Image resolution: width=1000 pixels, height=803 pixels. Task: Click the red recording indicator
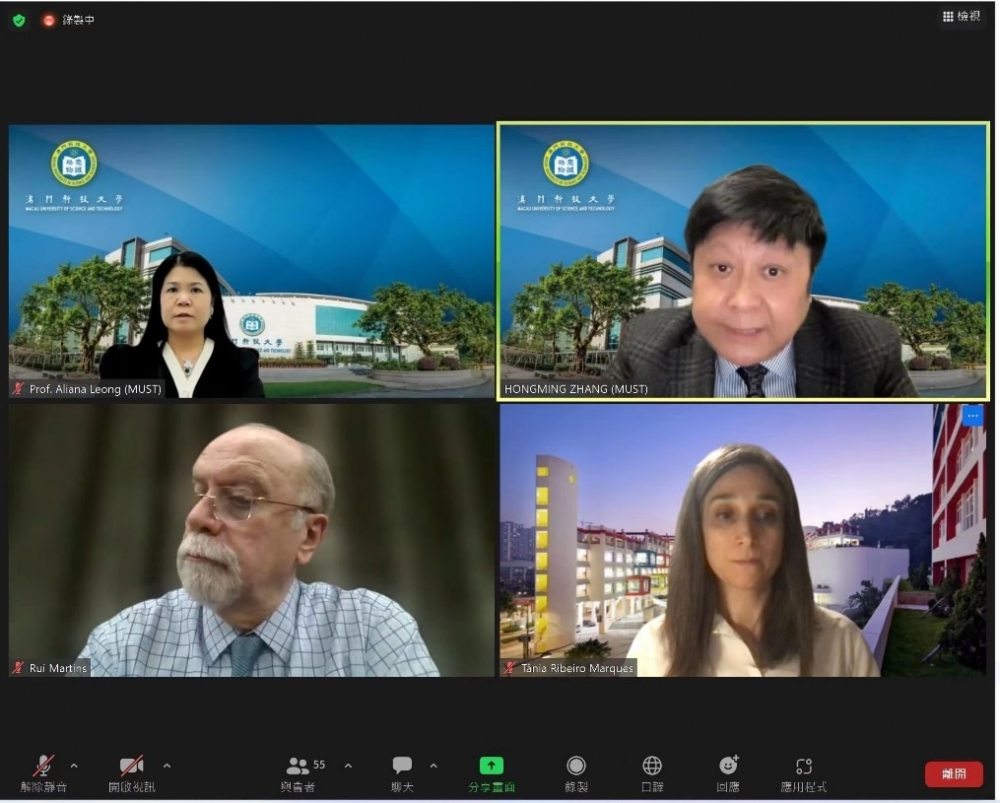coord(48,20)
